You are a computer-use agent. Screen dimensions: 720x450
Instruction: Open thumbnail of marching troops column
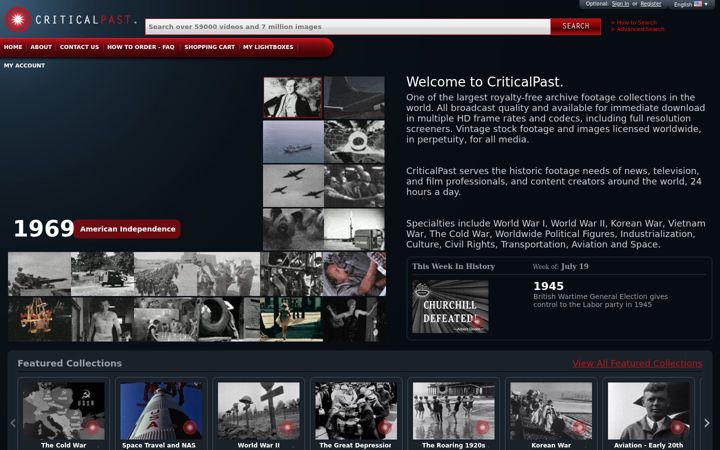(165, 274)
